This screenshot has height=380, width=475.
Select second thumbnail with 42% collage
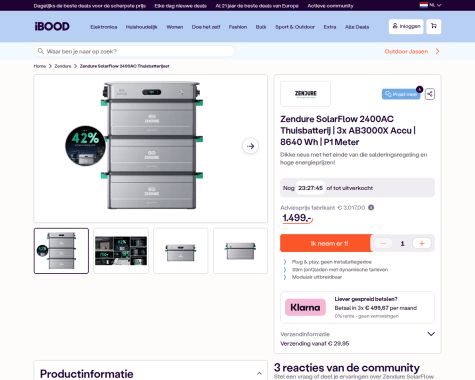pyautogui.click(x=121, y=251)
